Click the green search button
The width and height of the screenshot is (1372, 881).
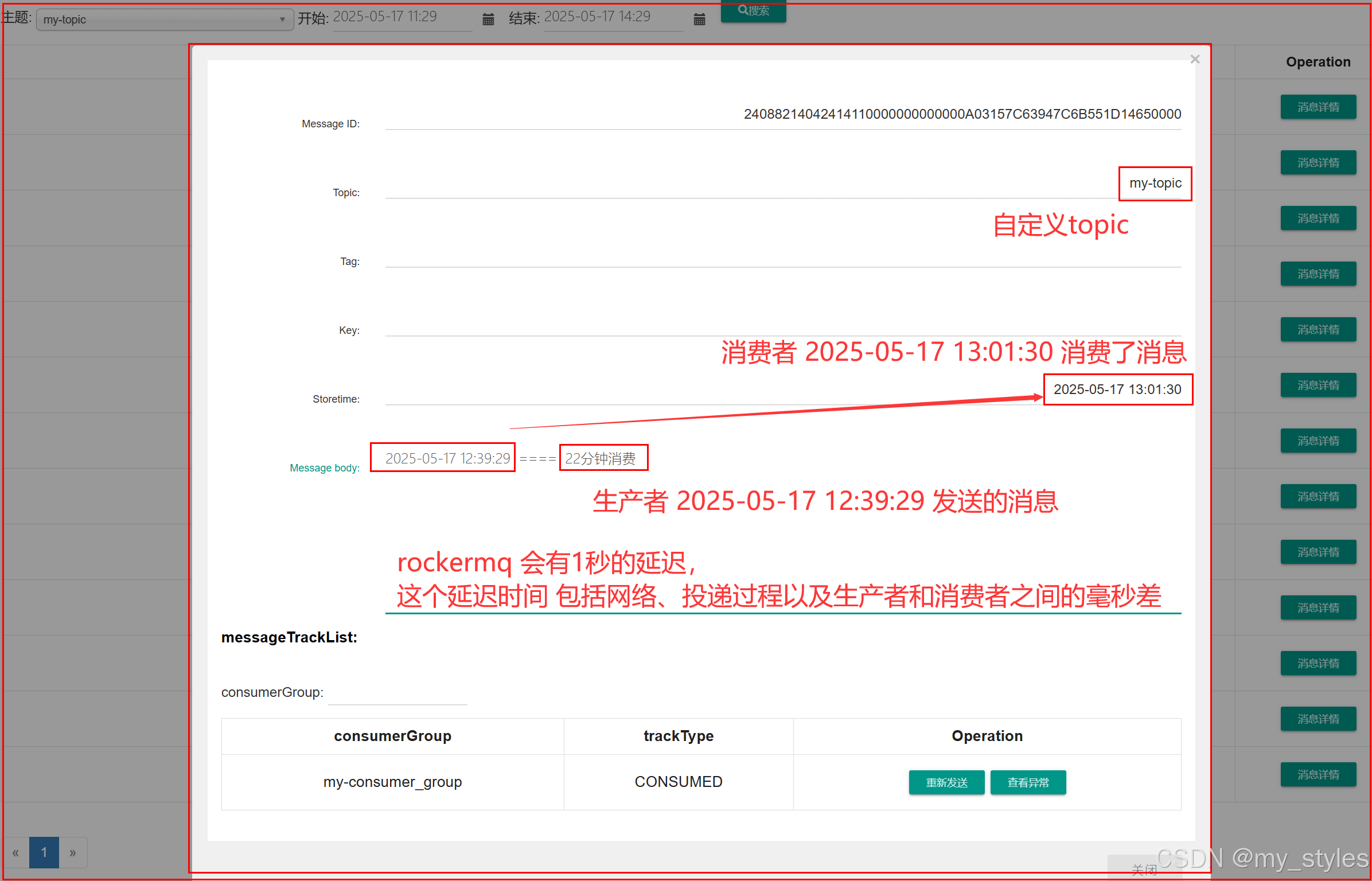[x=753, y=10]
